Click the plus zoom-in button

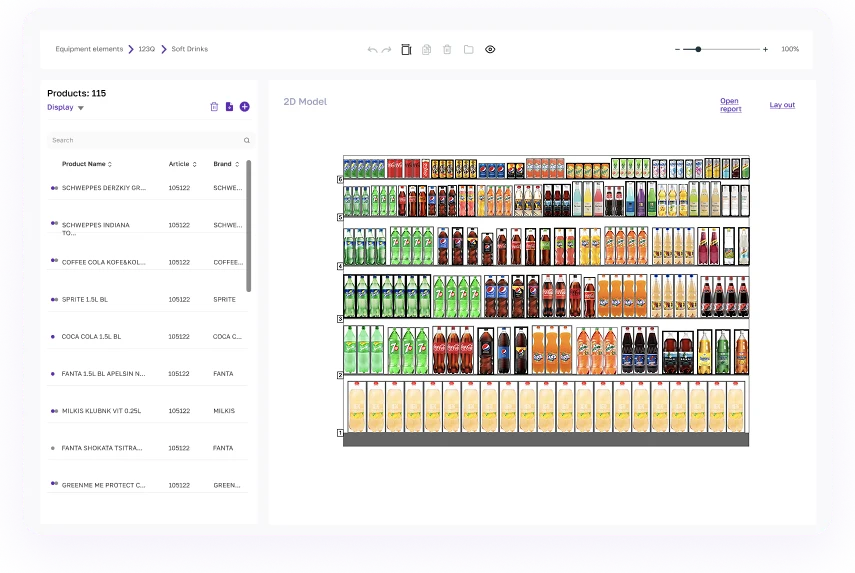(x=766, y=49)
